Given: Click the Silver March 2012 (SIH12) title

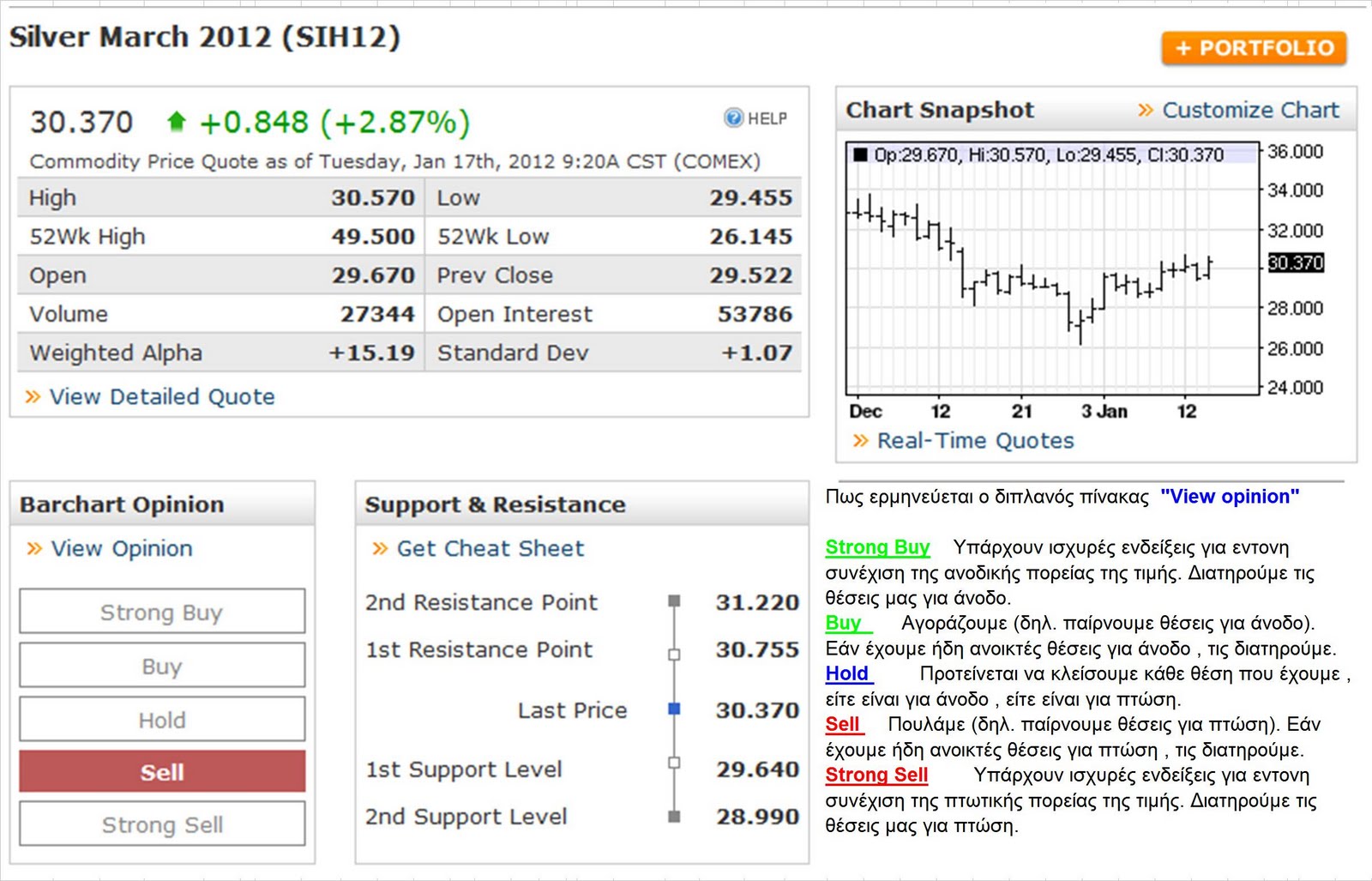Looking at the screenshot, I should pyautogui.click(x=205, y=37).
